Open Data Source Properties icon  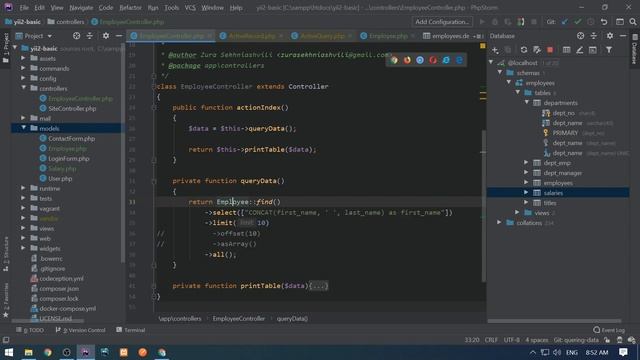point(537,50)
